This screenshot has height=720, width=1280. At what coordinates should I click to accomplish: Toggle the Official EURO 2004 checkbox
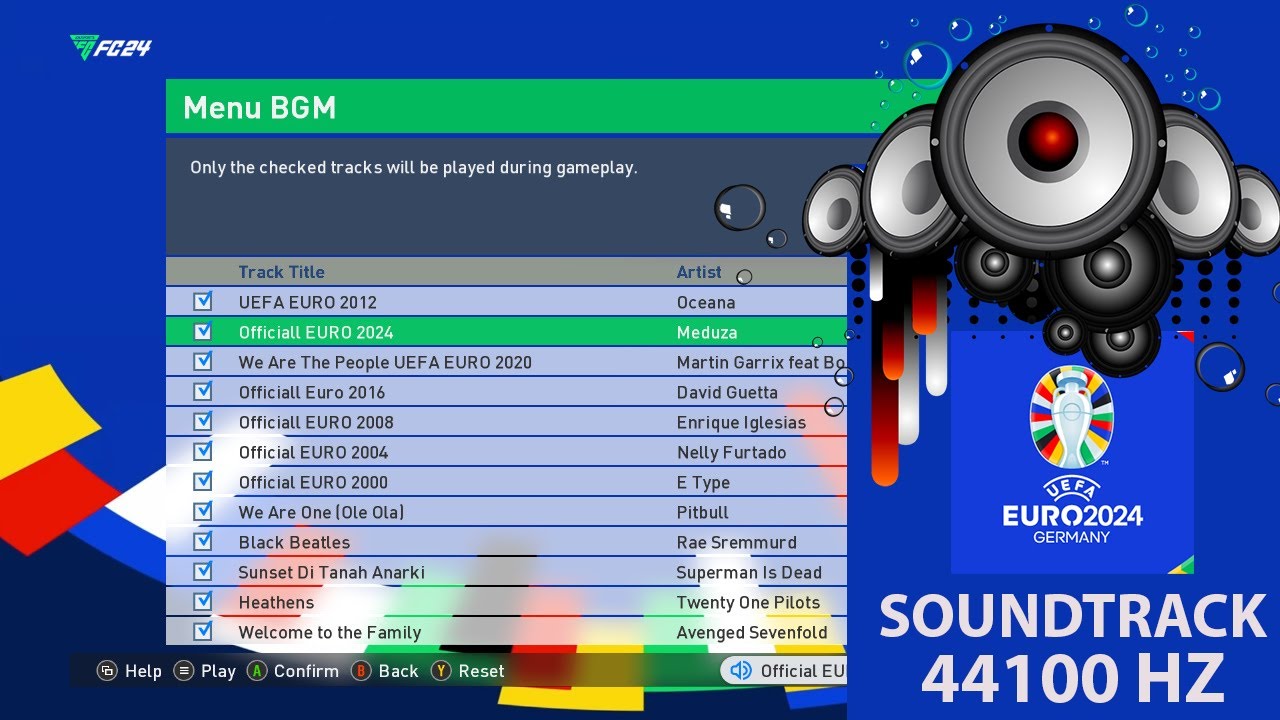click(x=203, y=451)
